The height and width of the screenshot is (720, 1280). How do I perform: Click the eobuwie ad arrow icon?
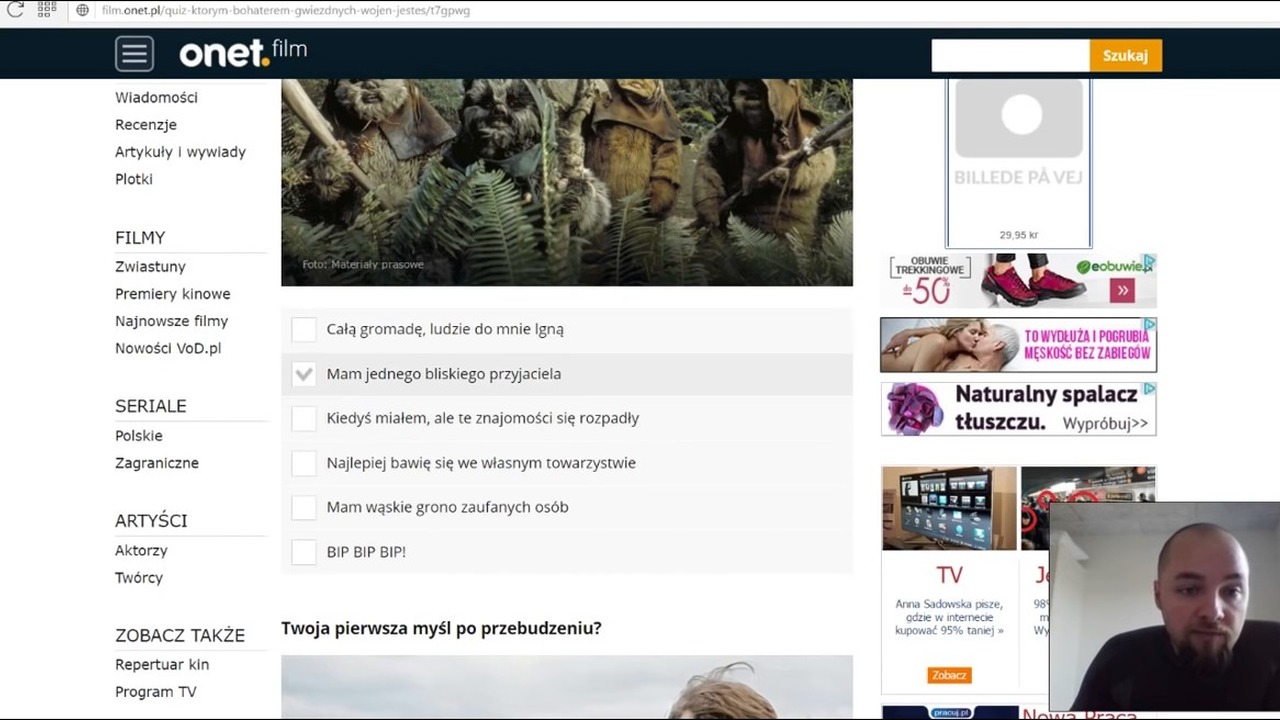coord(1122,291)
